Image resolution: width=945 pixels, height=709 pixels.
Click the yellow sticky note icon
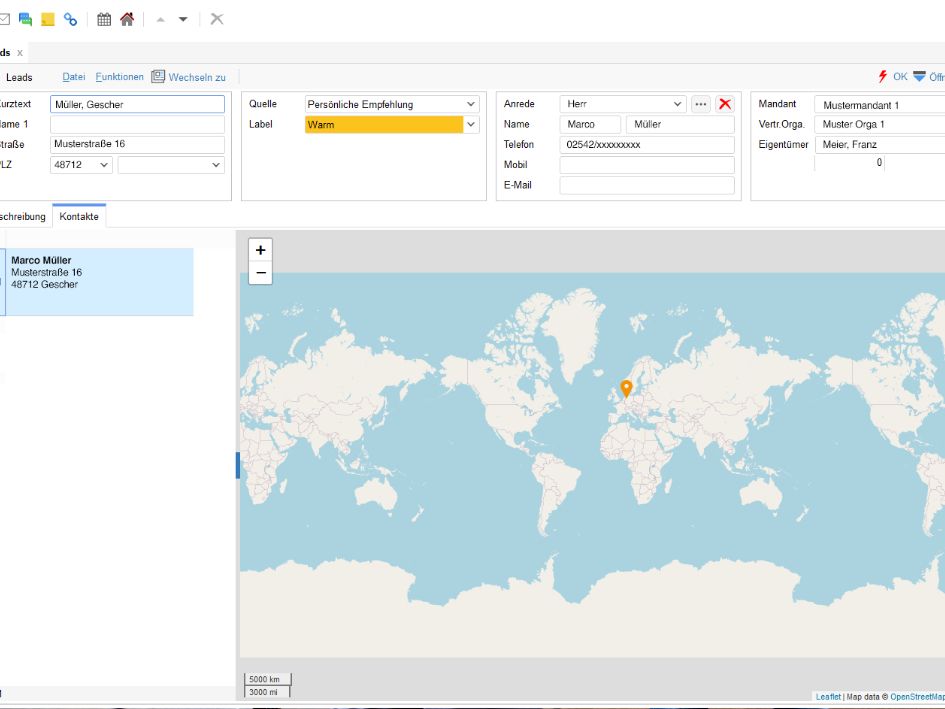tap(48, 19)
